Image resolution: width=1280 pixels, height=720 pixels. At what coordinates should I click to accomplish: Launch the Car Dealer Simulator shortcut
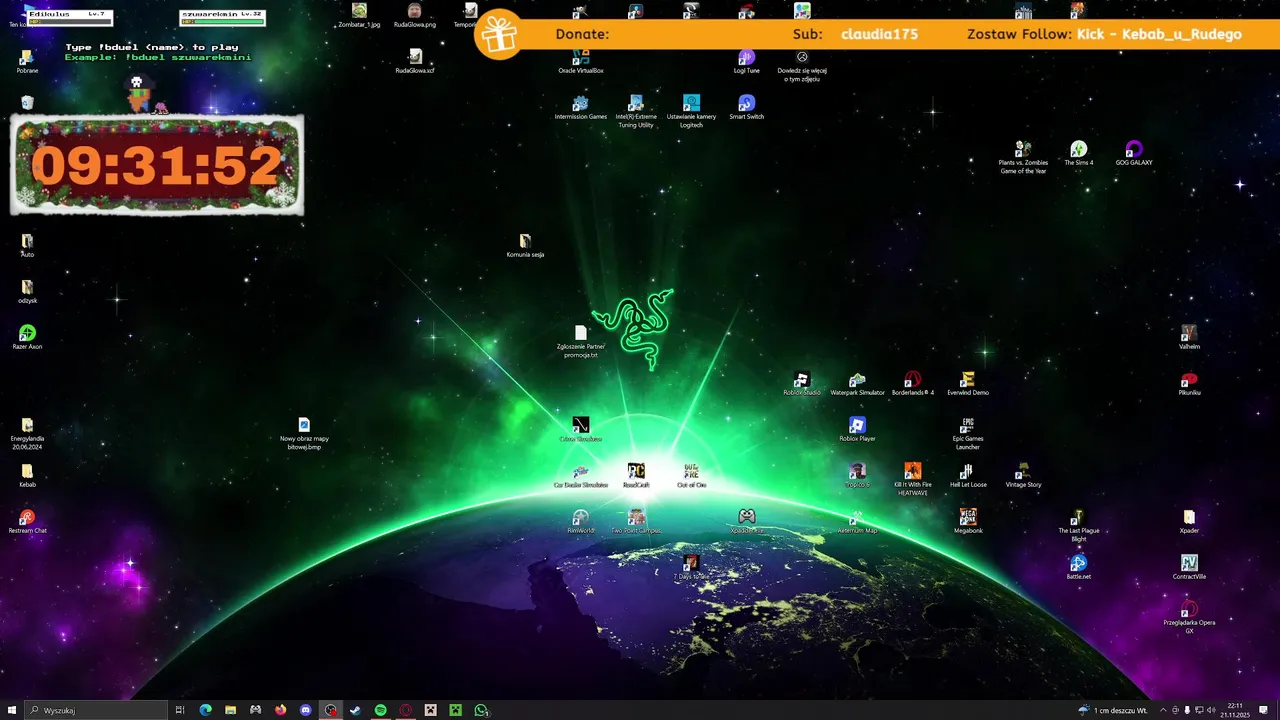[581, 475]
